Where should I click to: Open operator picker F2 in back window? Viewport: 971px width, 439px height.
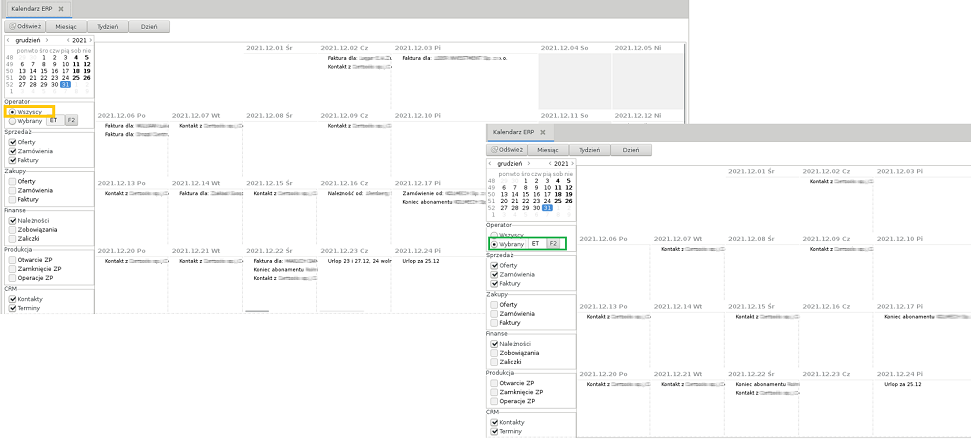[x=71, y=120]
